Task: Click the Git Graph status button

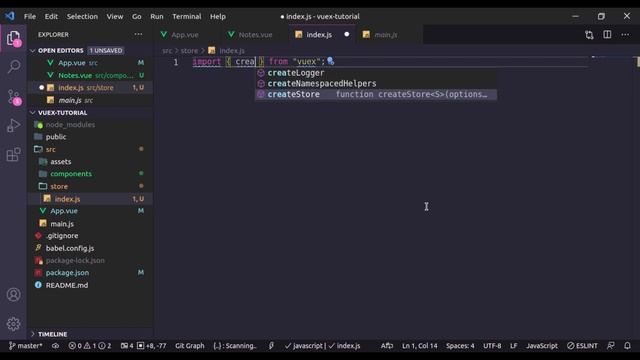Action: point(190,346)
